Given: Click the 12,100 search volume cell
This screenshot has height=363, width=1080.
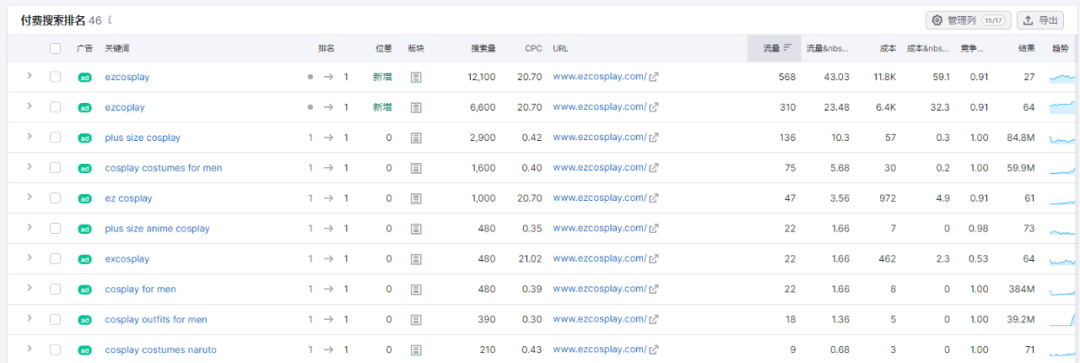Looking at the screenshot, I should 481,77.
